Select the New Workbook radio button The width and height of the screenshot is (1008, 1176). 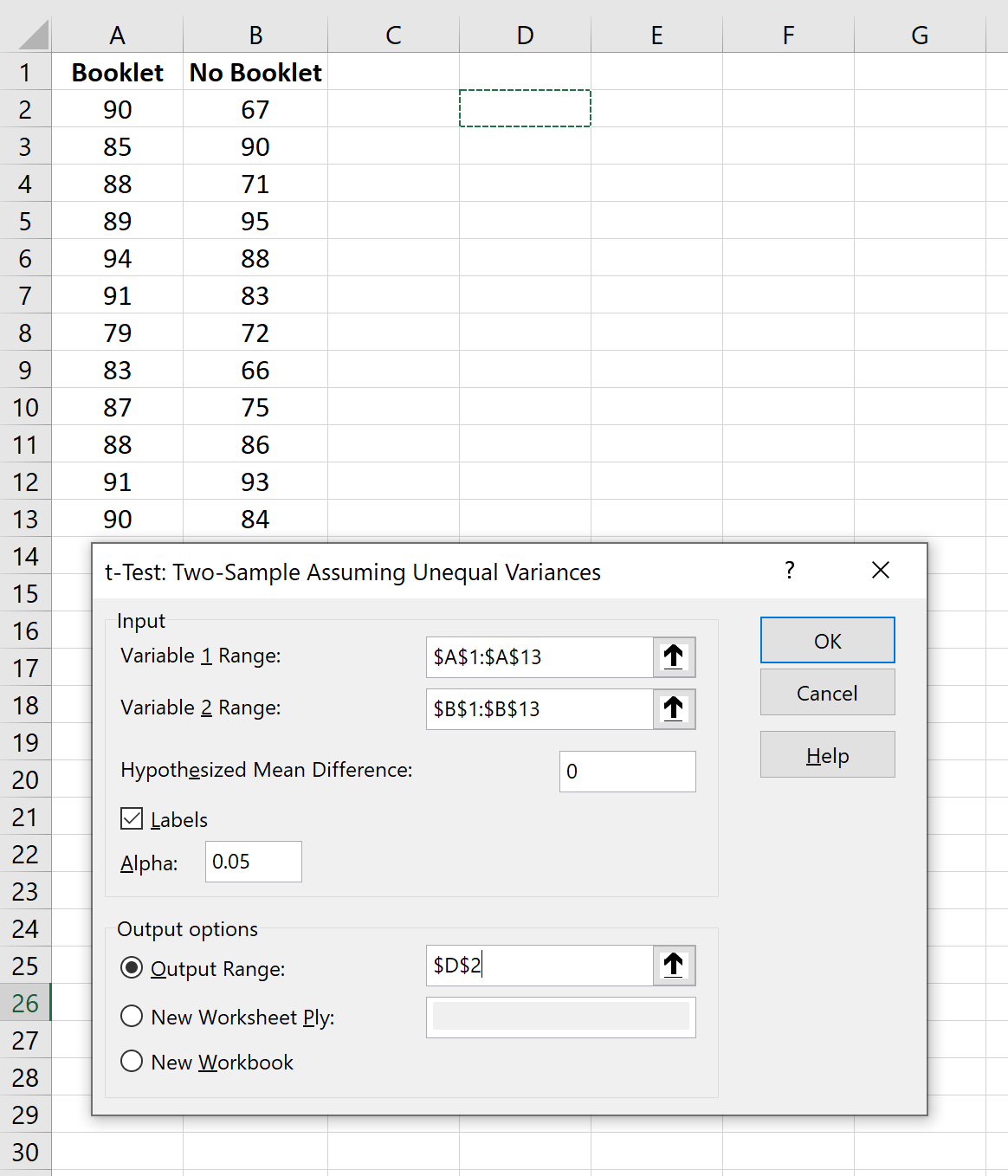click(x=132, y=1061)
